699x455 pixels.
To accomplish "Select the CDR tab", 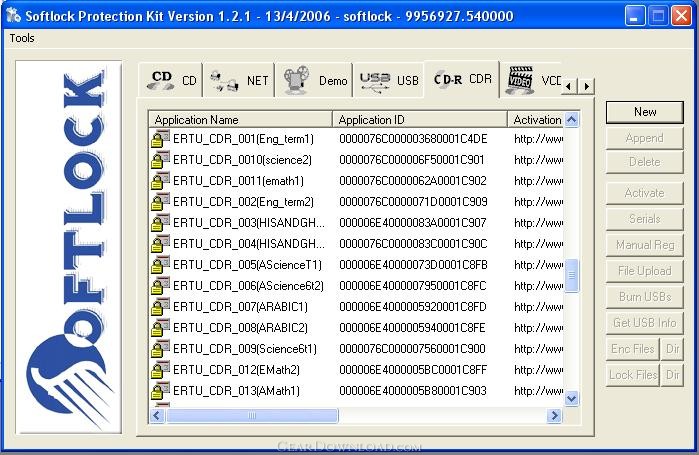I will pos(462,79).
